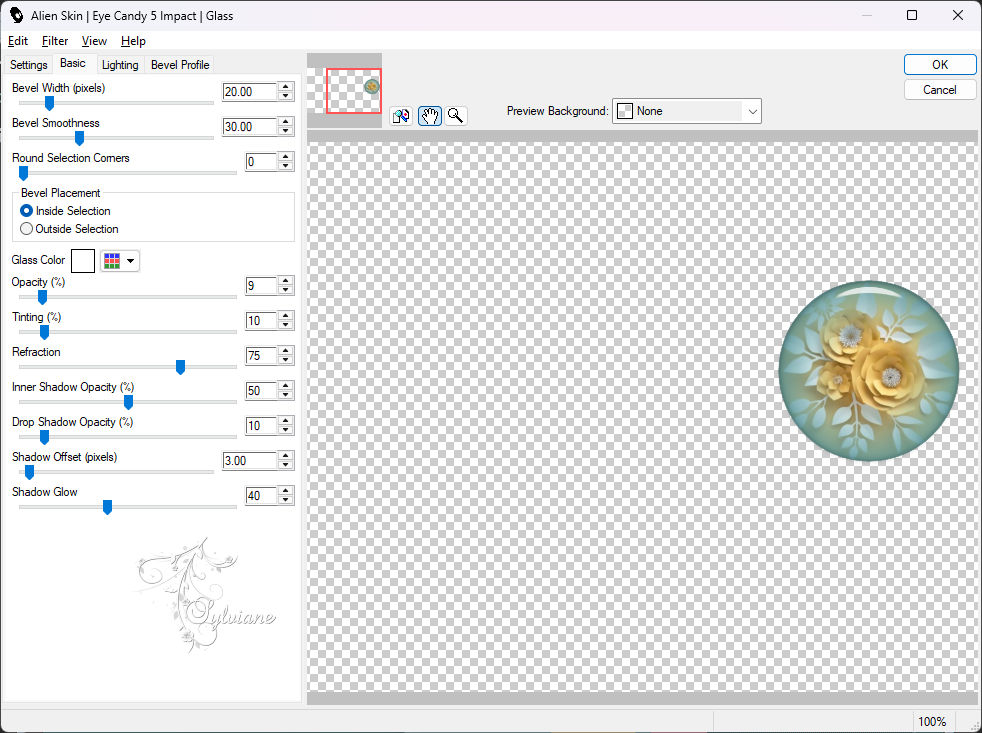Viewport: 982px width, 733px height.
Task: Open the Help menu
Action: point(133,41)
